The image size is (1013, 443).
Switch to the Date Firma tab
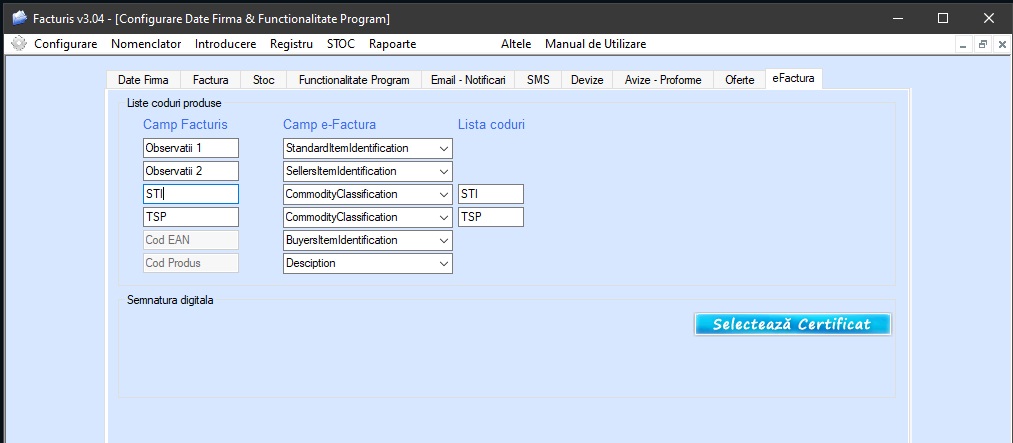pos(143,80)
